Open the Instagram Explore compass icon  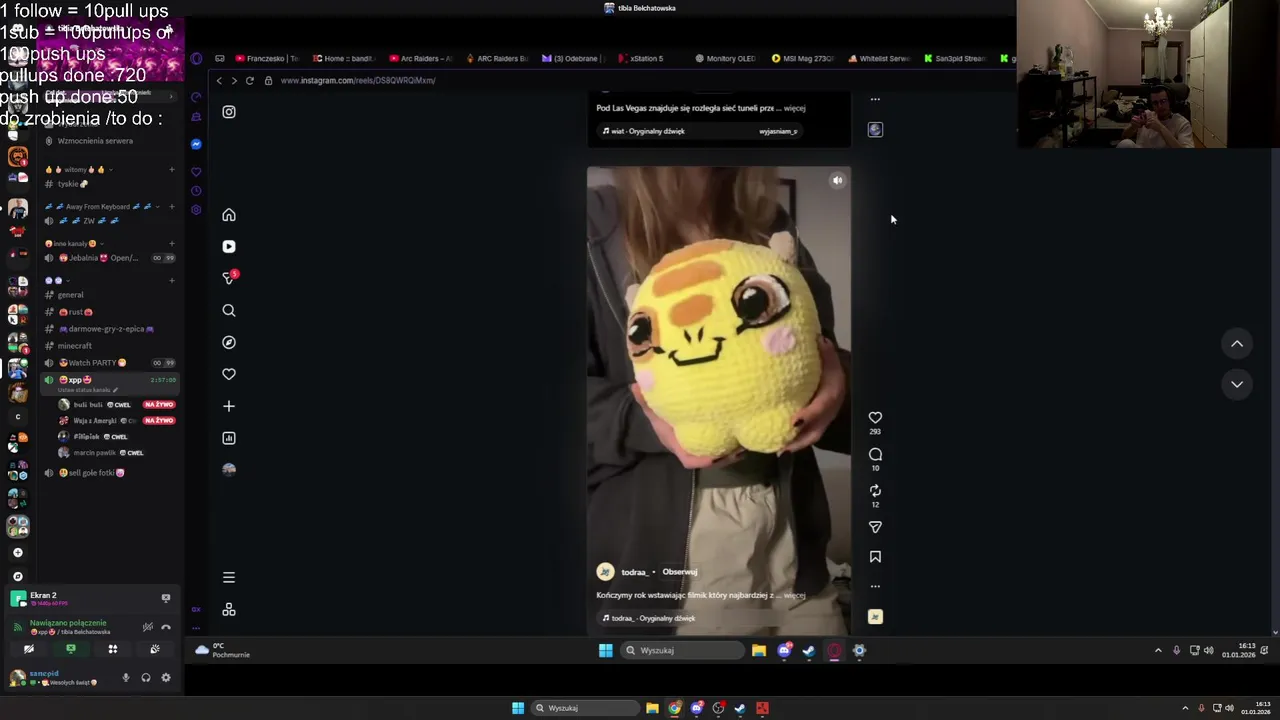click(x=229, y=342)
